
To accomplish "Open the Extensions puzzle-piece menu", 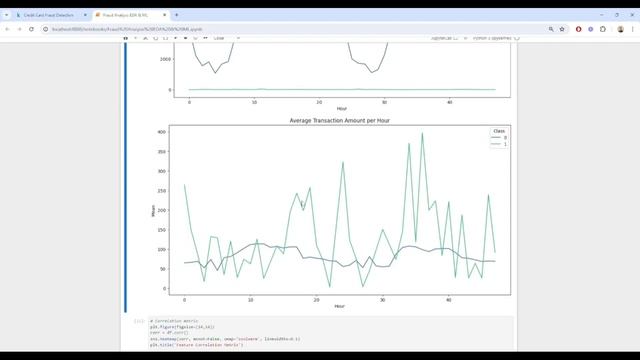I will point(603,29).
